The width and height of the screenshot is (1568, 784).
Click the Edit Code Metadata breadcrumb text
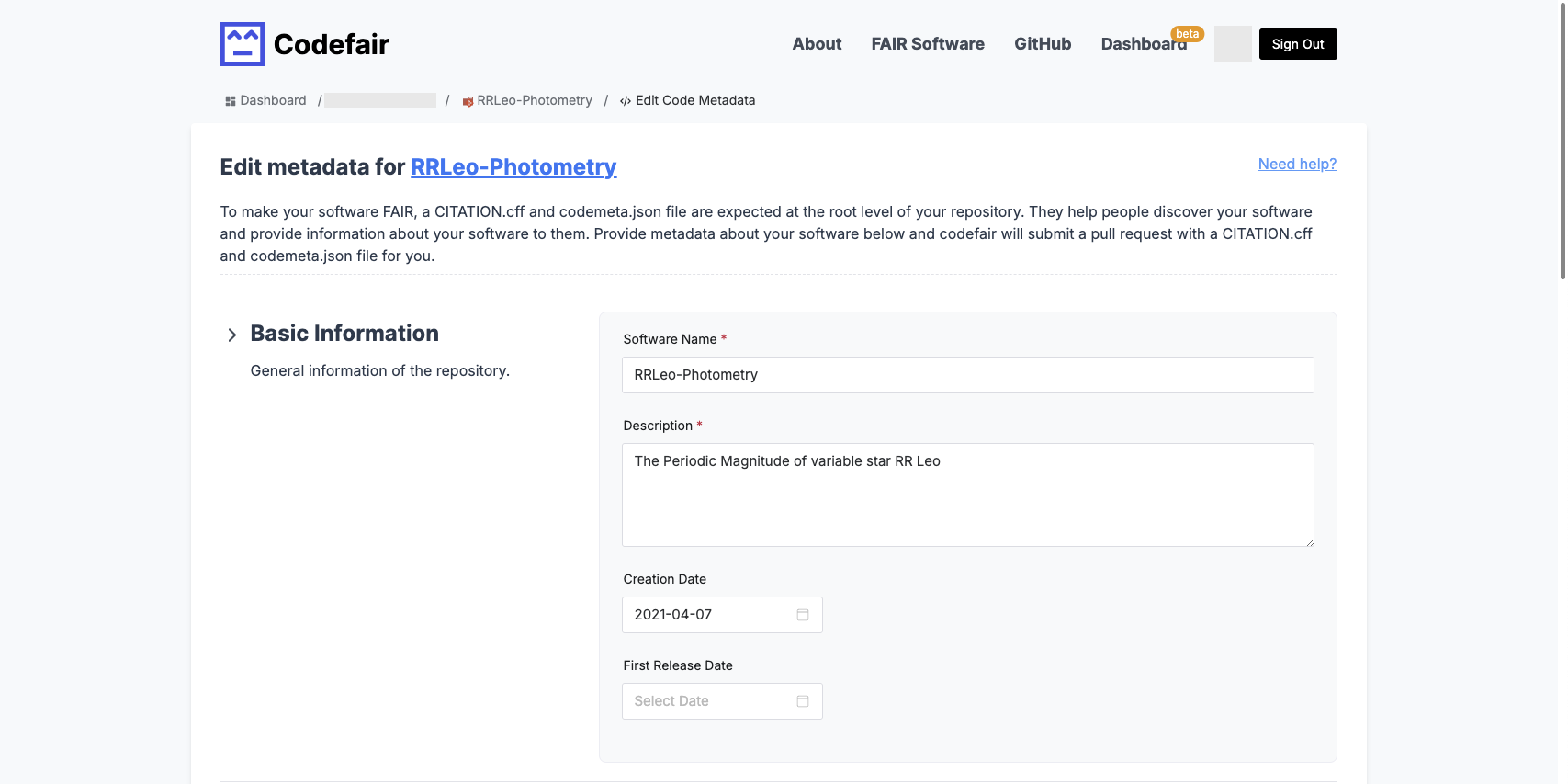pyautogui.click(x=695, y=101)
